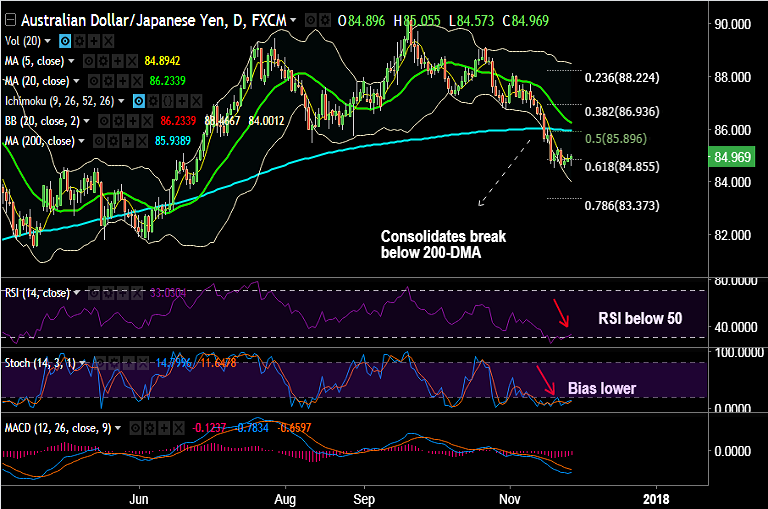Click the MACD (12, 26, close, 9) label

pos(58,428)
